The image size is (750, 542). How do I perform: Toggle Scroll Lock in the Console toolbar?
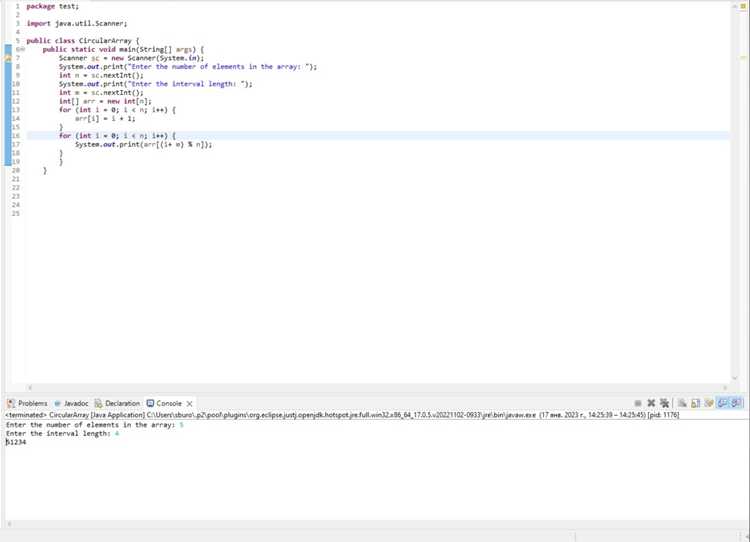[x=695, y=403]
